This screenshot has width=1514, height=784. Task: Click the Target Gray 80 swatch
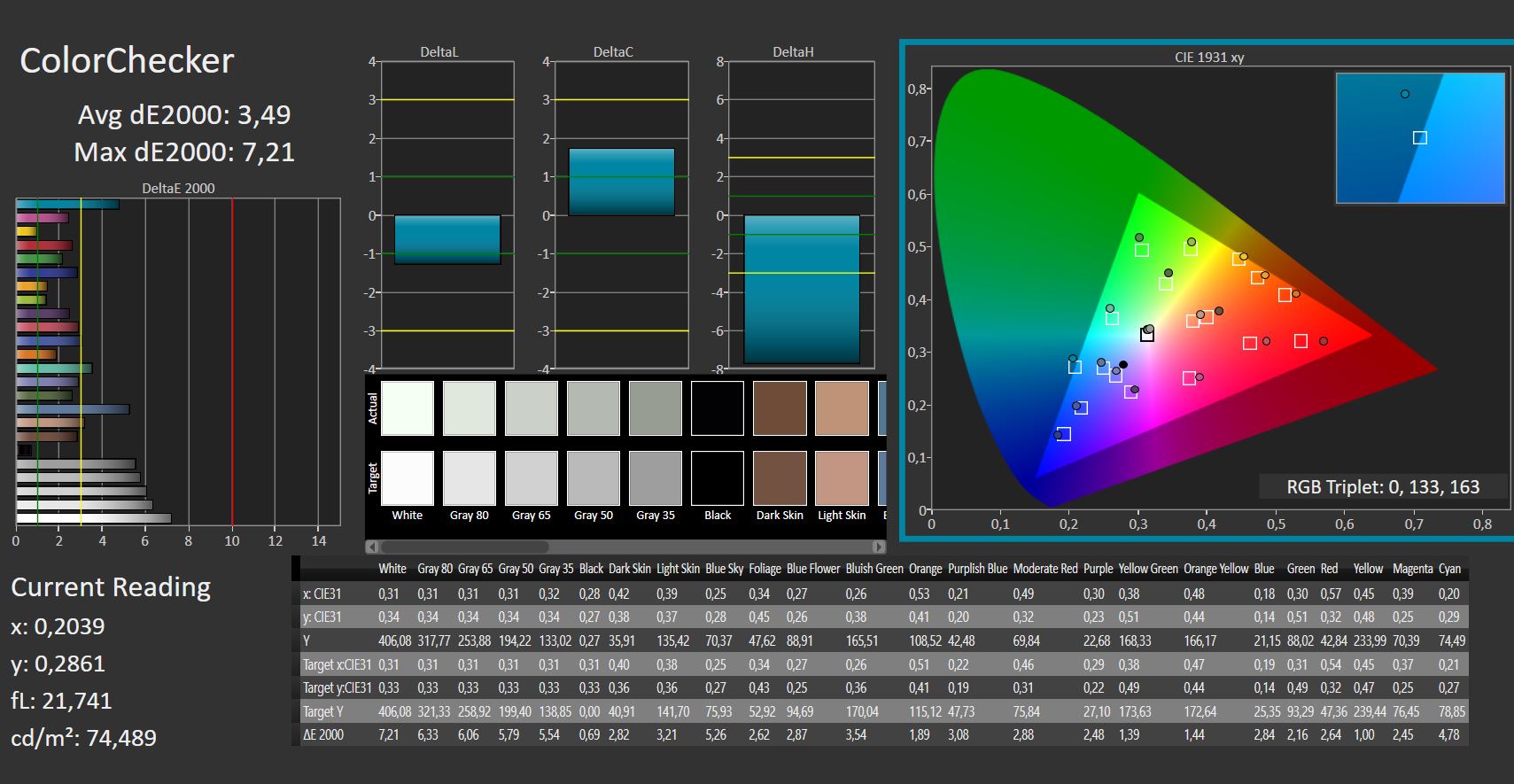[470, 478]
